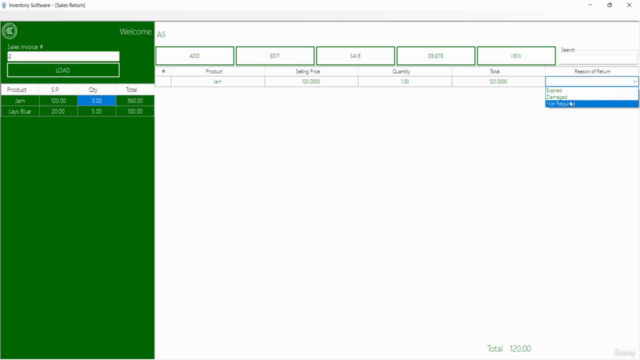Click the VIEW button

click(516, 56)
